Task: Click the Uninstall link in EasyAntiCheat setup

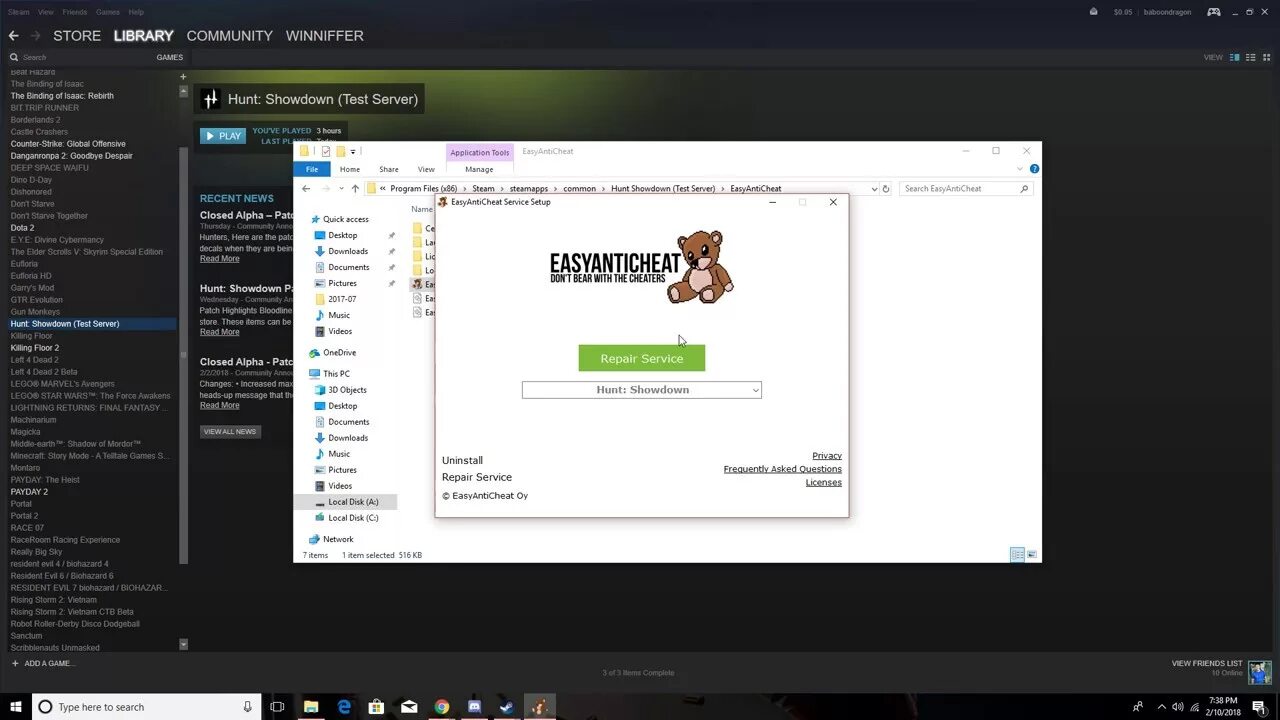Action: 462,461
